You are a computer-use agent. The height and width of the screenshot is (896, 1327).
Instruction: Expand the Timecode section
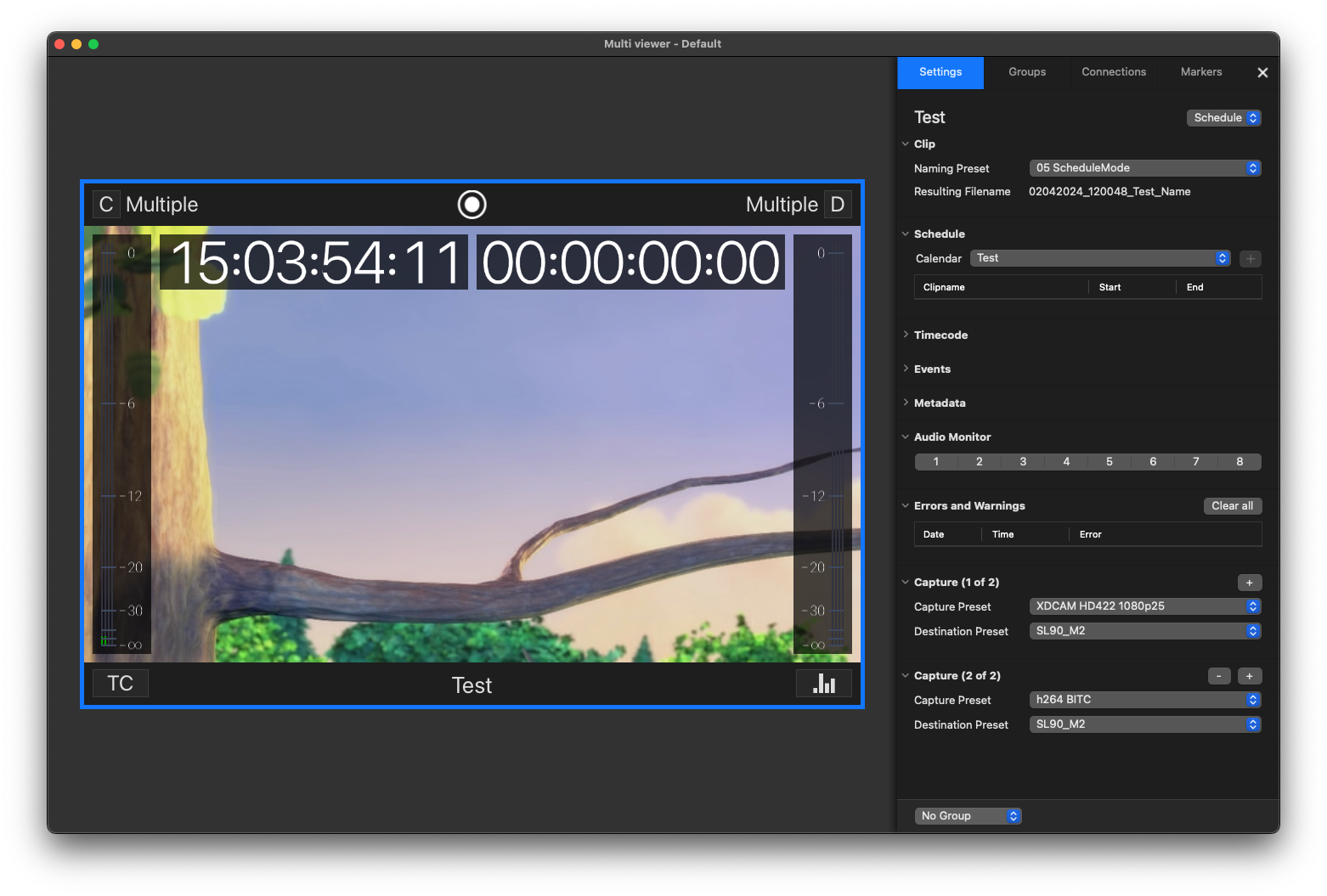906,335
